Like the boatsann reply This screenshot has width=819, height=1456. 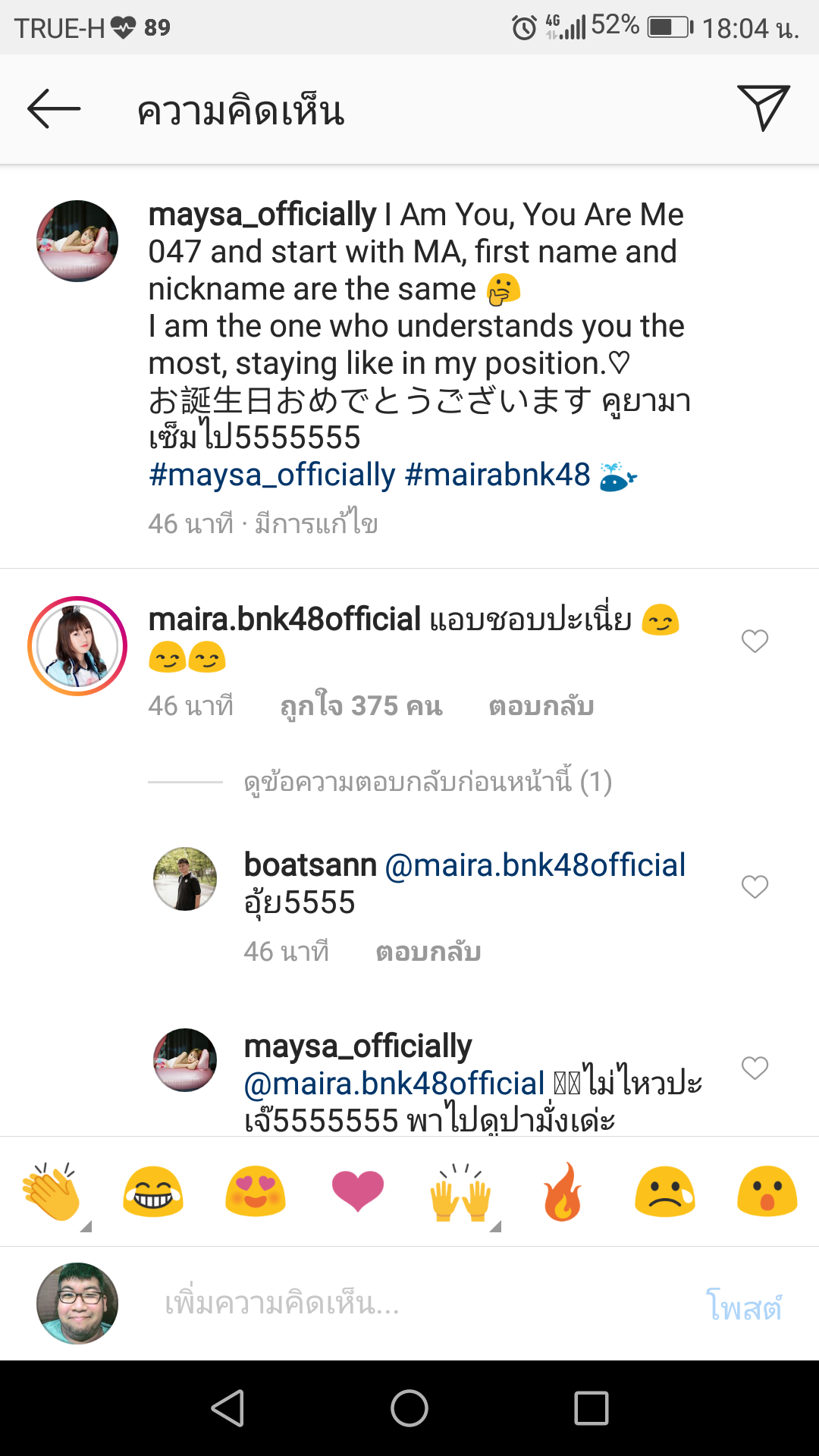coord(755,886)
